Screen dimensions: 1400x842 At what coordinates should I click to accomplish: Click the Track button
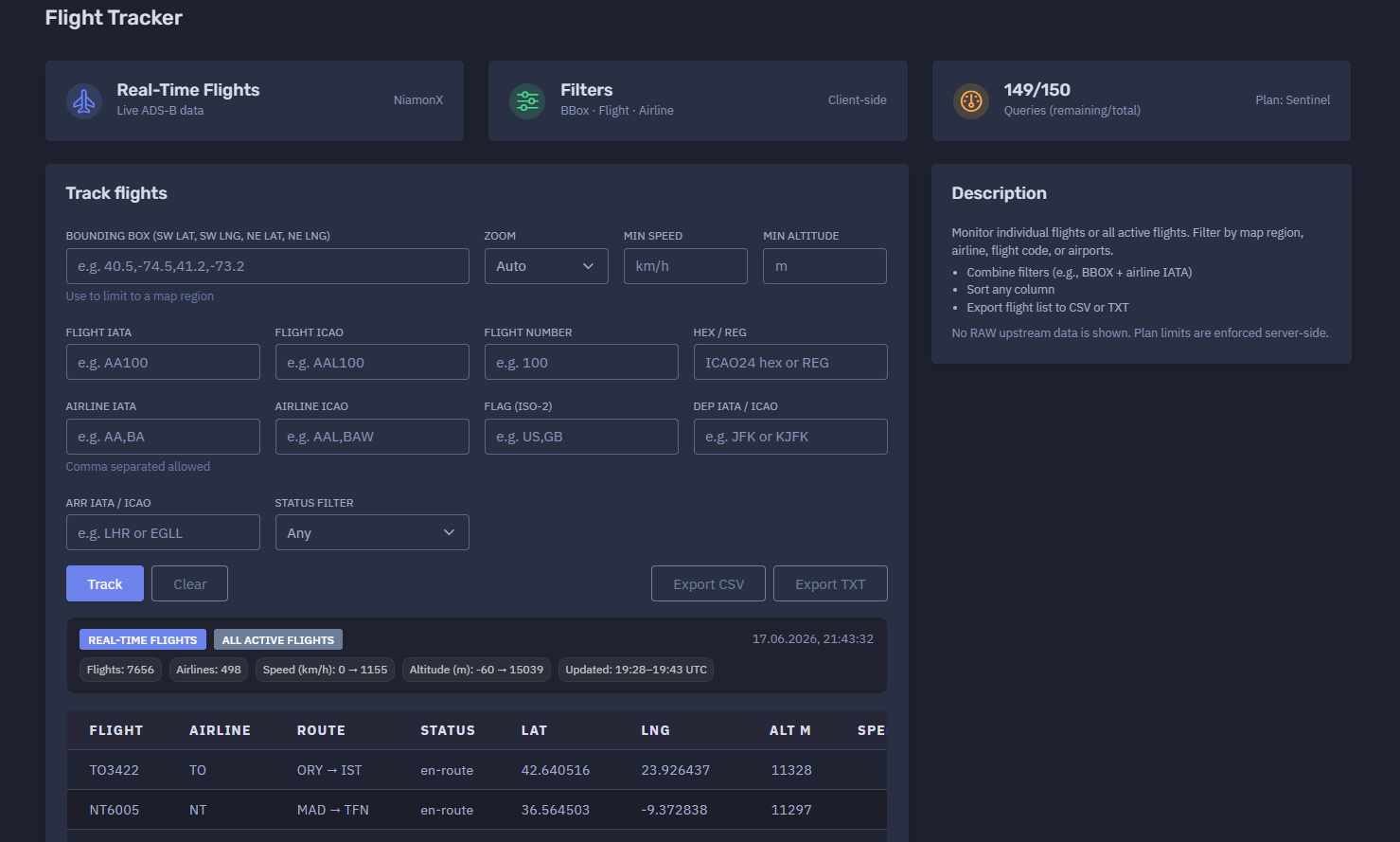(105, 583)
